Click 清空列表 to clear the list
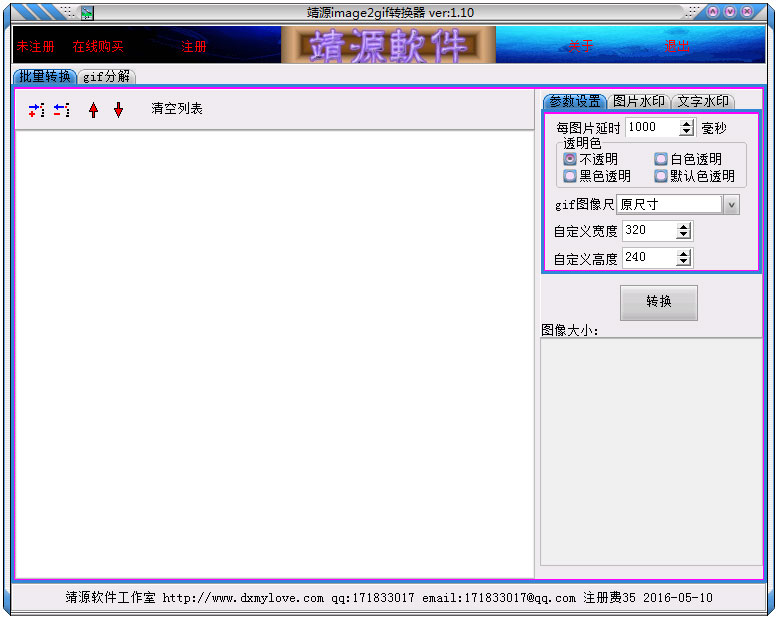Viewport: 778px width, 618px height. point(177,109)
